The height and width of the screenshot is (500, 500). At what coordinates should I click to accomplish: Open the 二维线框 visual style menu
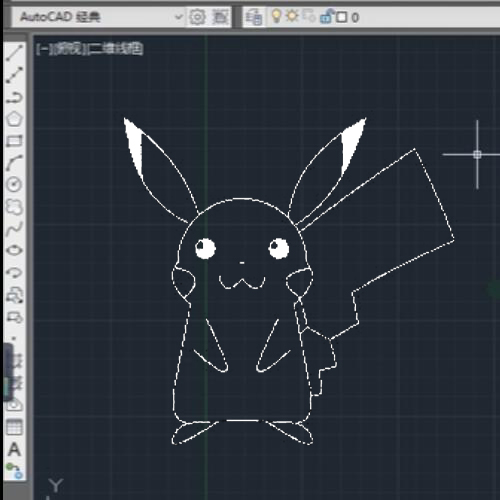coord(115,49)
